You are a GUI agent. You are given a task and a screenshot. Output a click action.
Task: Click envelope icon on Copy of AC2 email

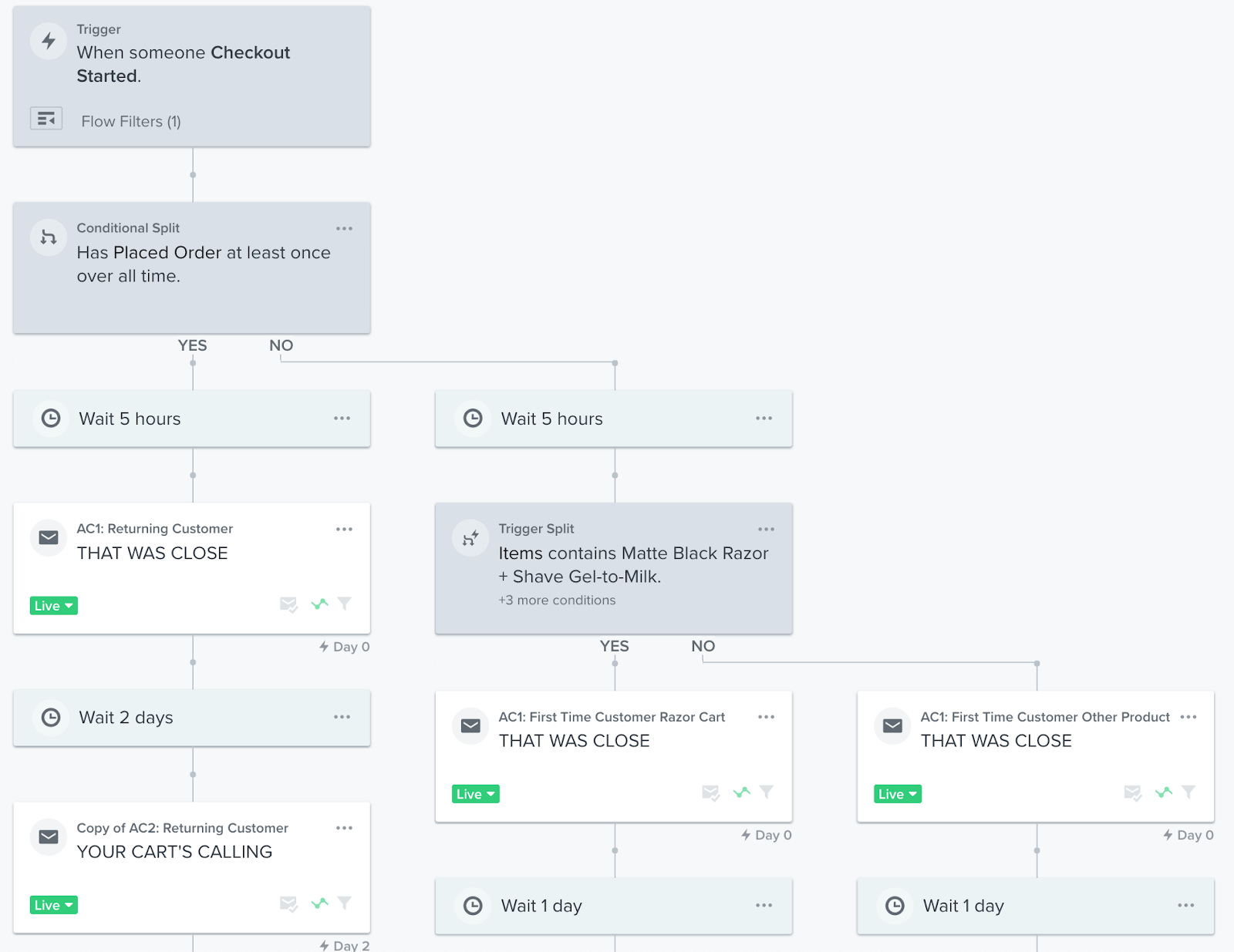(x=49, y=837)
